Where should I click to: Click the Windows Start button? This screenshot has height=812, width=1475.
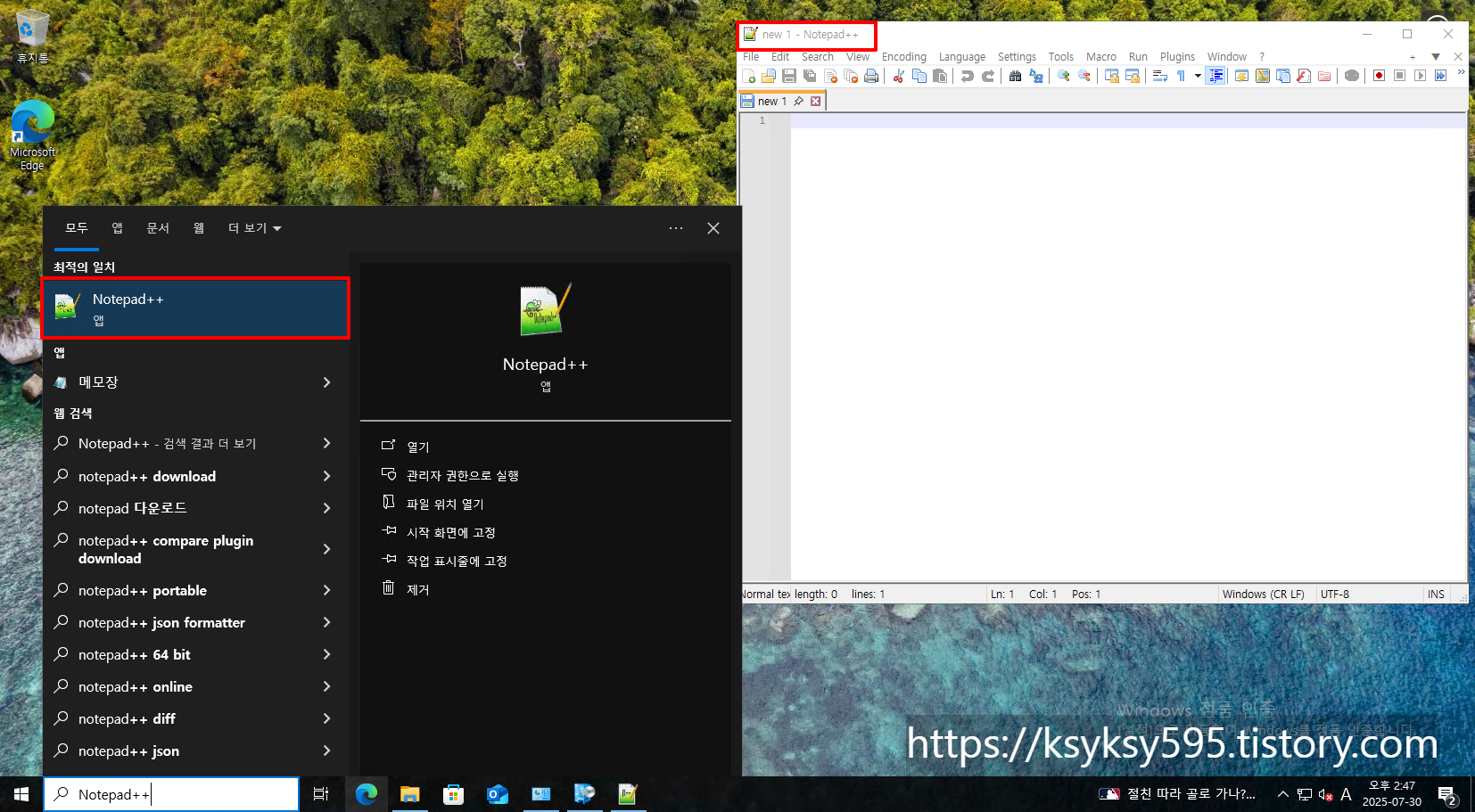click(21, 794)
